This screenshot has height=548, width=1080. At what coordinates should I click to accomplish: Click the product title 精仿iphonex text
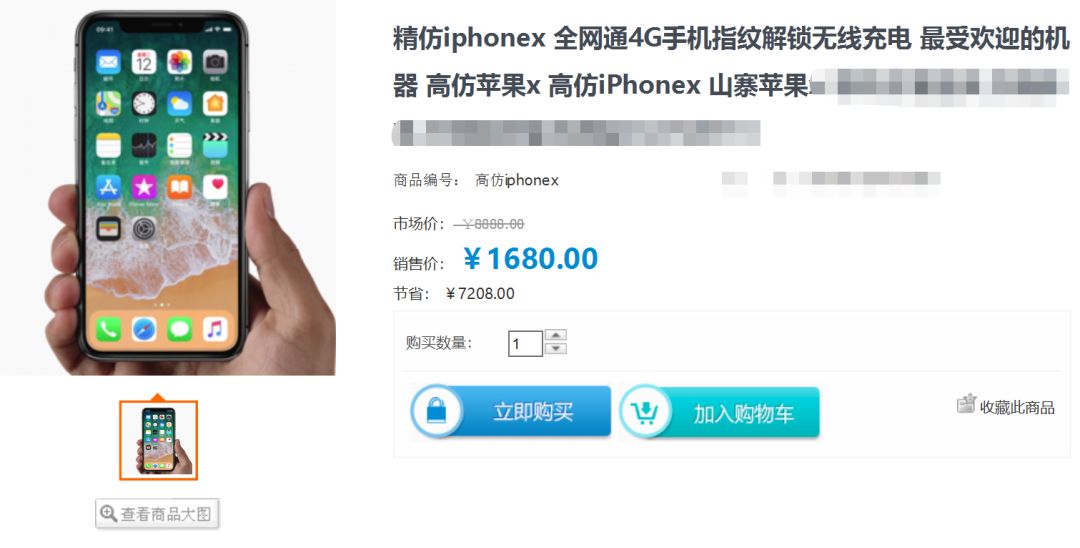tap(469, 39)
